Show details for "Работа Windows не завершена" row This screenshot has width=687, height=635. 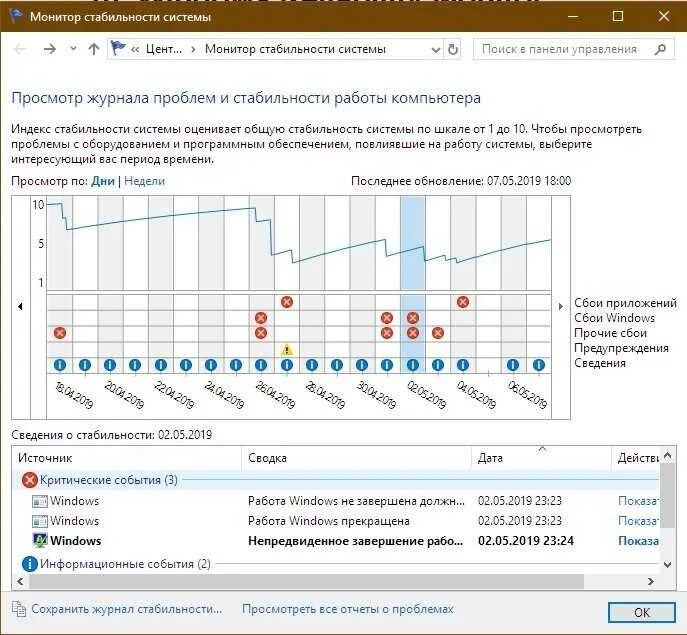pyautogui.click(x=638, y=500)
